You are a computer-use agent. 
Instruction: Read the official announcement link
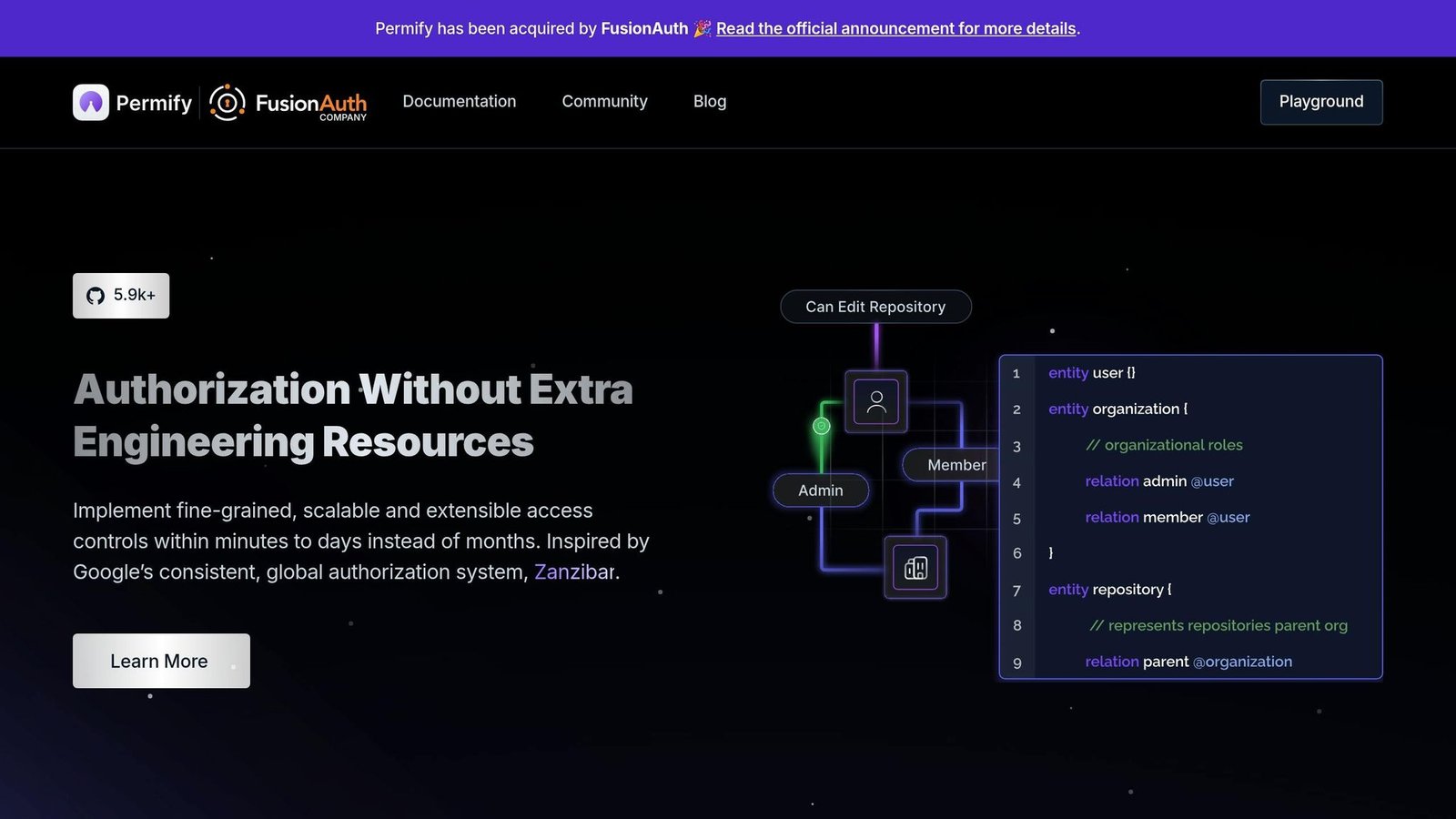pyautogui.click(x=896, y=28)
